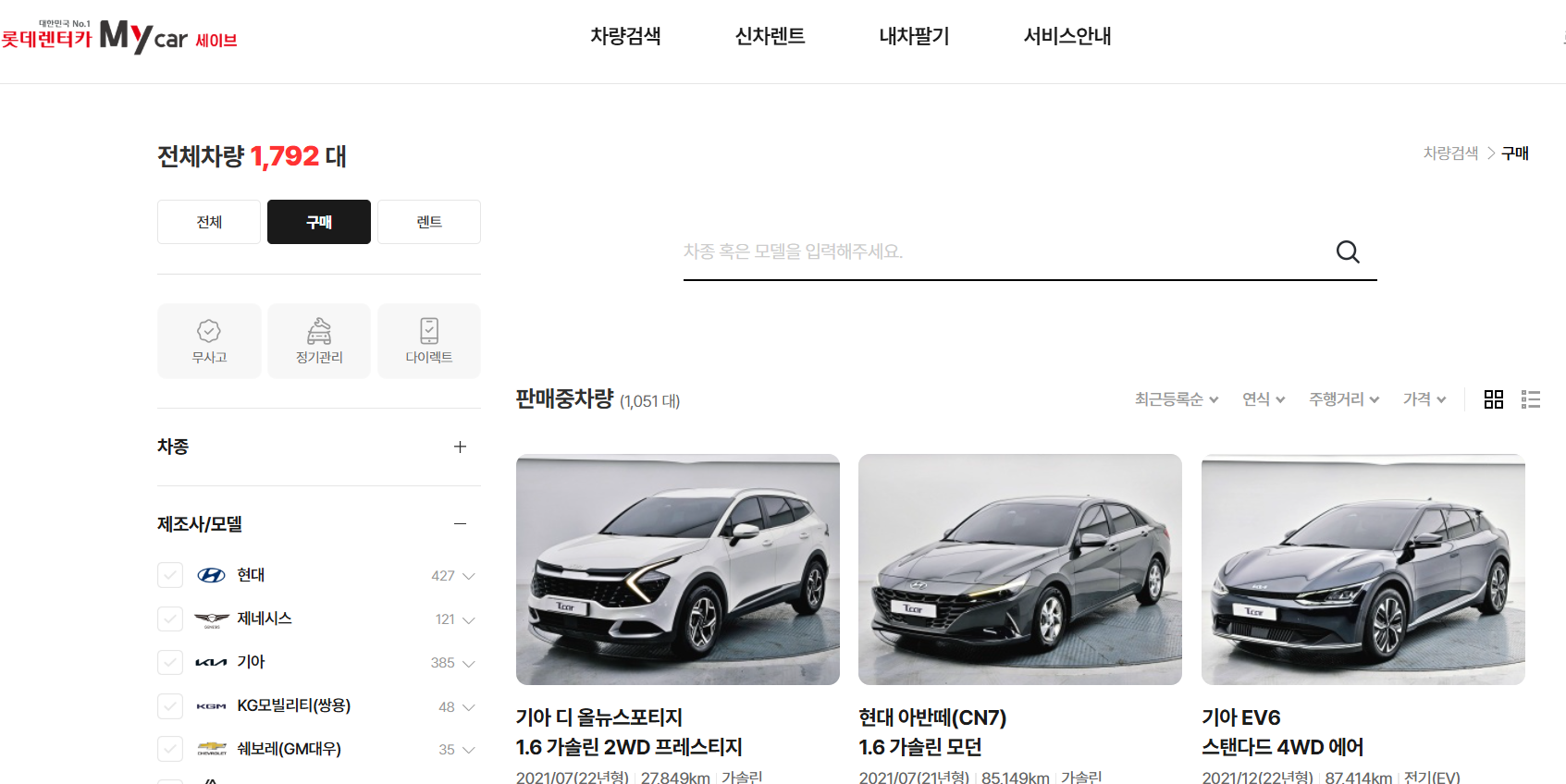Check the 기아 checkbox

click(x=170, y=662)
